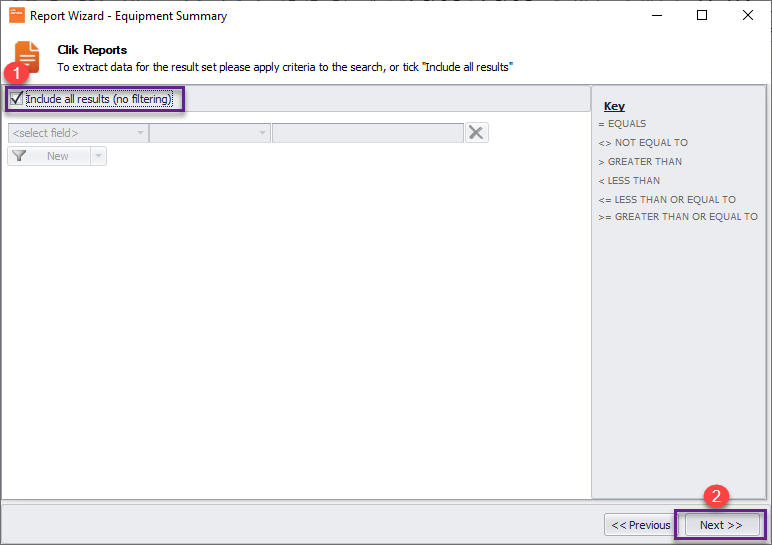Click the criteria value text box
772x545 pixels.
pyautogui.click(x=367, y=133)
